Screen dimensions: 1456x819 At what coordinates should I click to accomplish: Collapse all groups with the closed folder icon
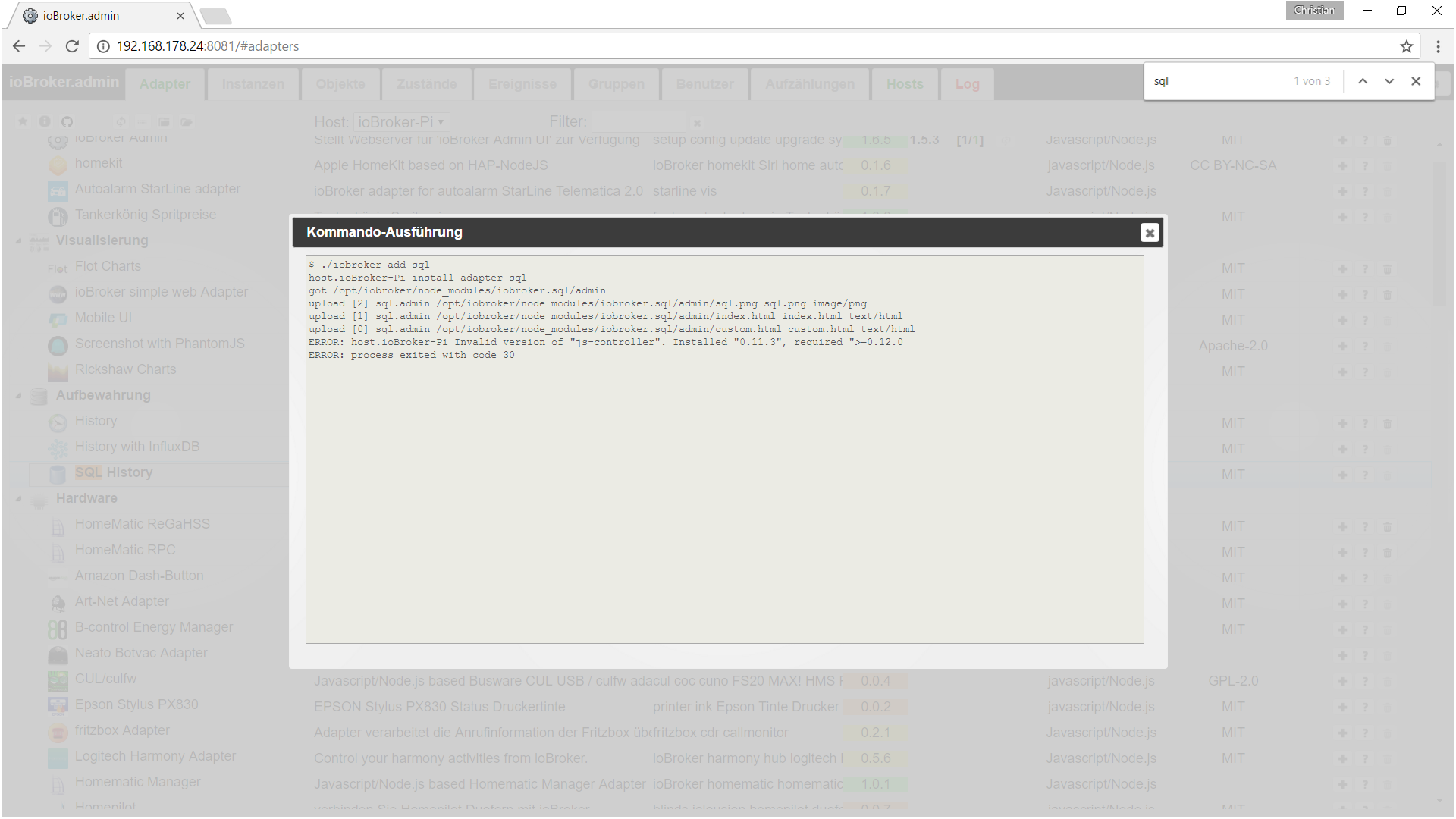(164, 121)
